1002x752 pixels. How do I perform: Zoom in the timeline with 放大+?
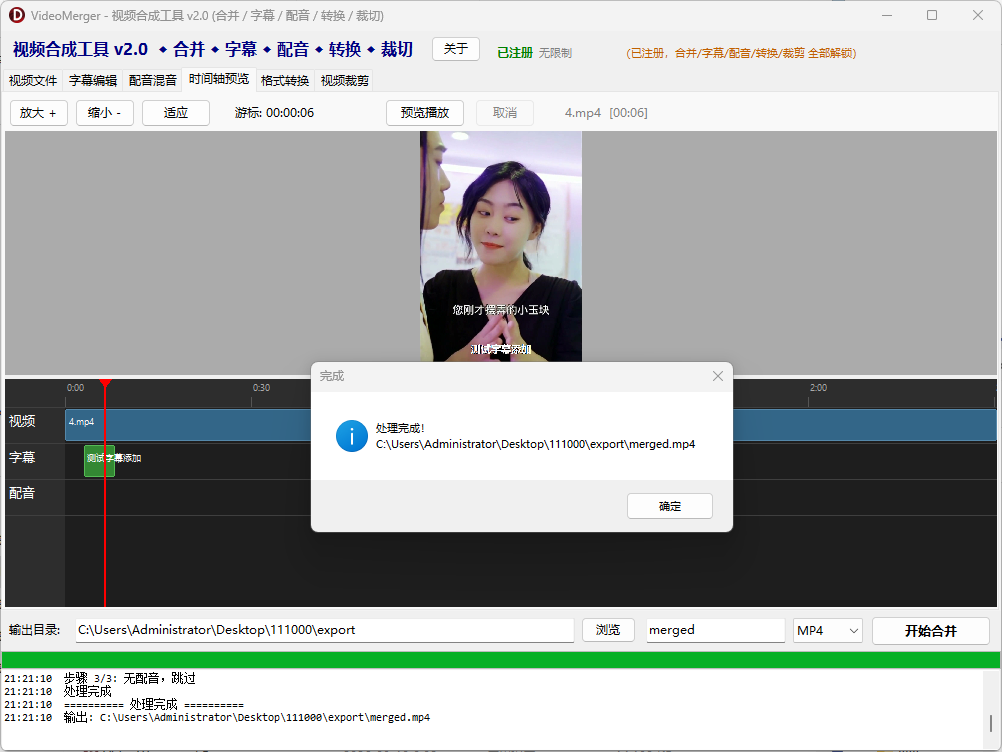(38, 113)
